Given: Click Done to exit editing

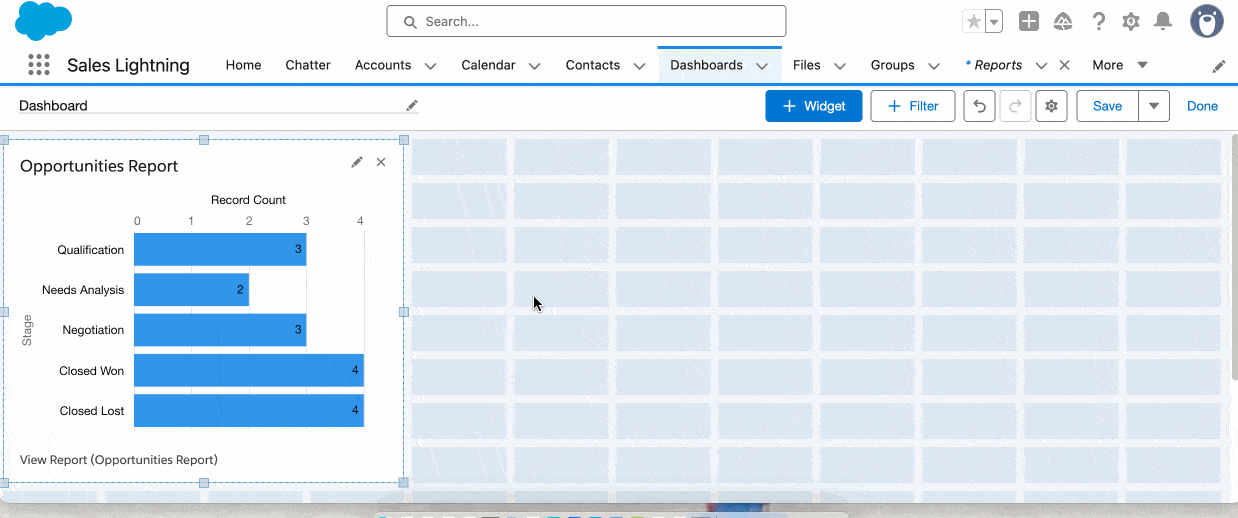Looking at the screenshot, I should pos(1202,106).
